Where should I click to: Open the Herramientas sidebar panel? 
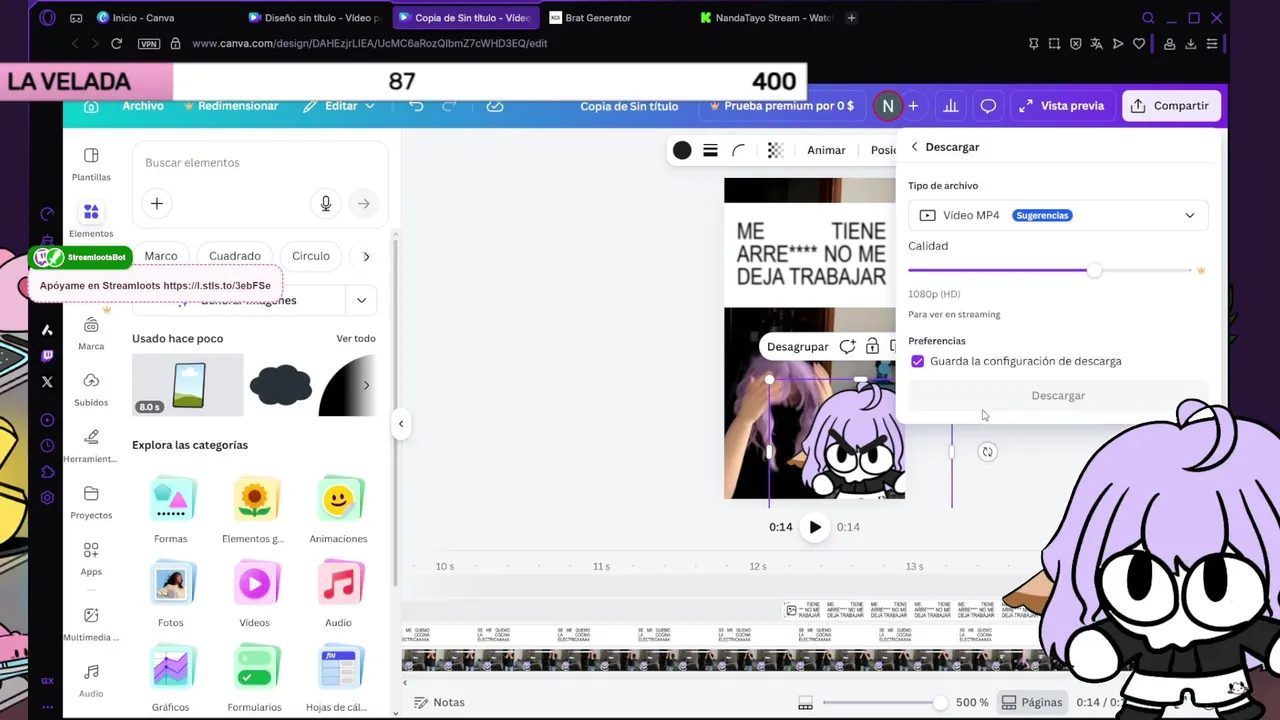(x=91, y=447)
